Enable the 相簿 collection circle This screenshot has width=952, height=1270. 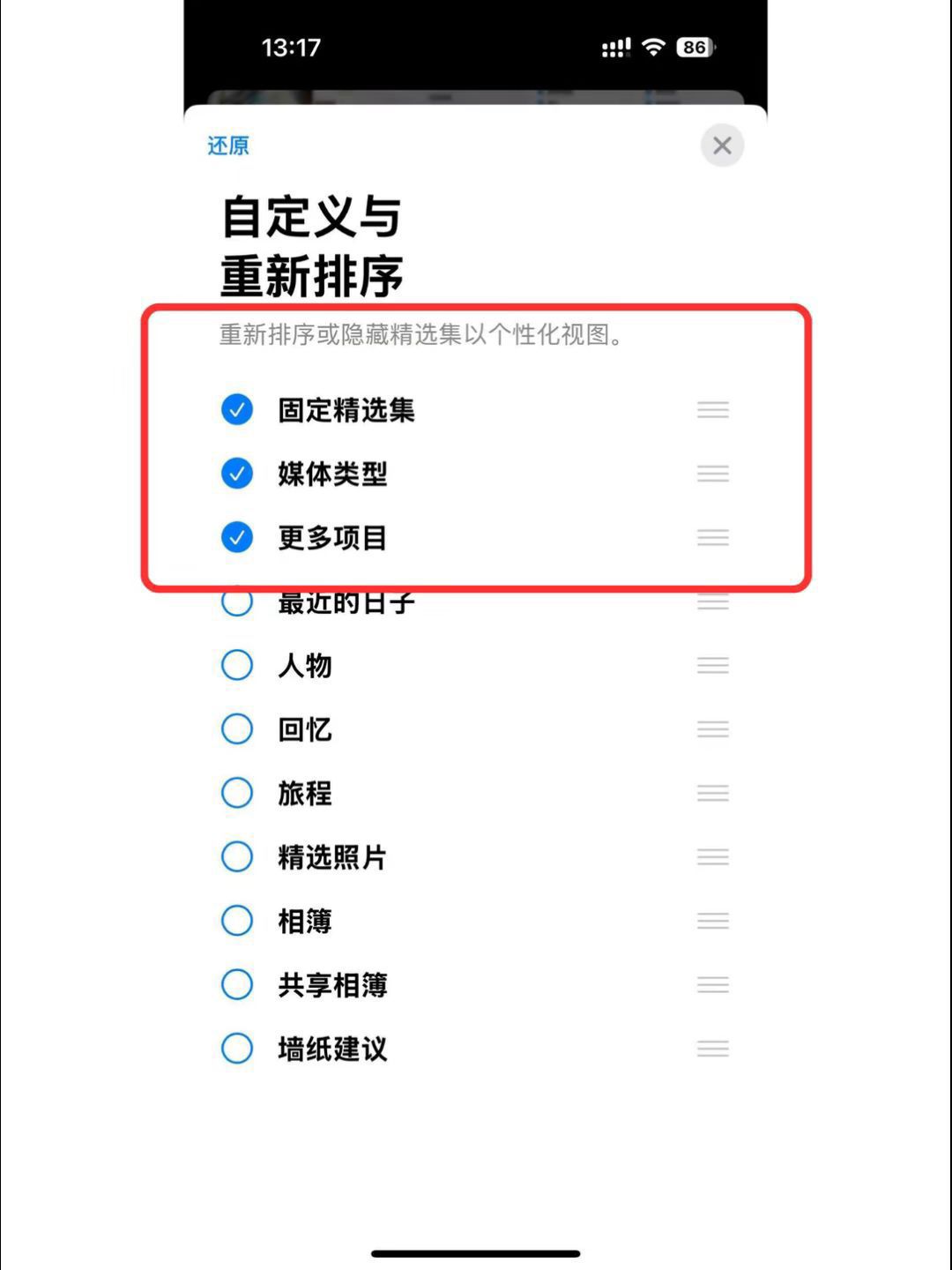pos(237,921)
